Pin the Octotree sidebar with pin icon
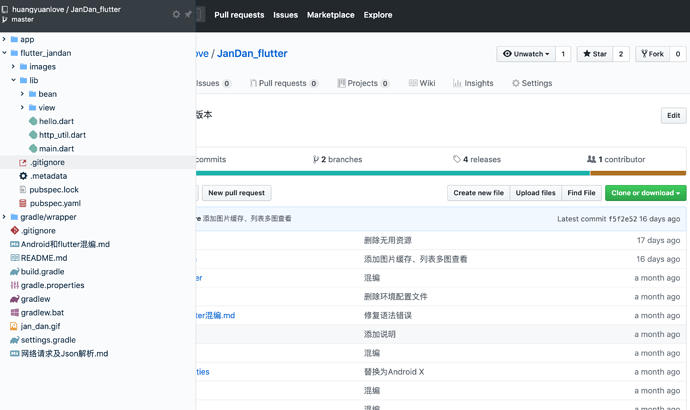 pyautogui.click(x=188, y=15)
